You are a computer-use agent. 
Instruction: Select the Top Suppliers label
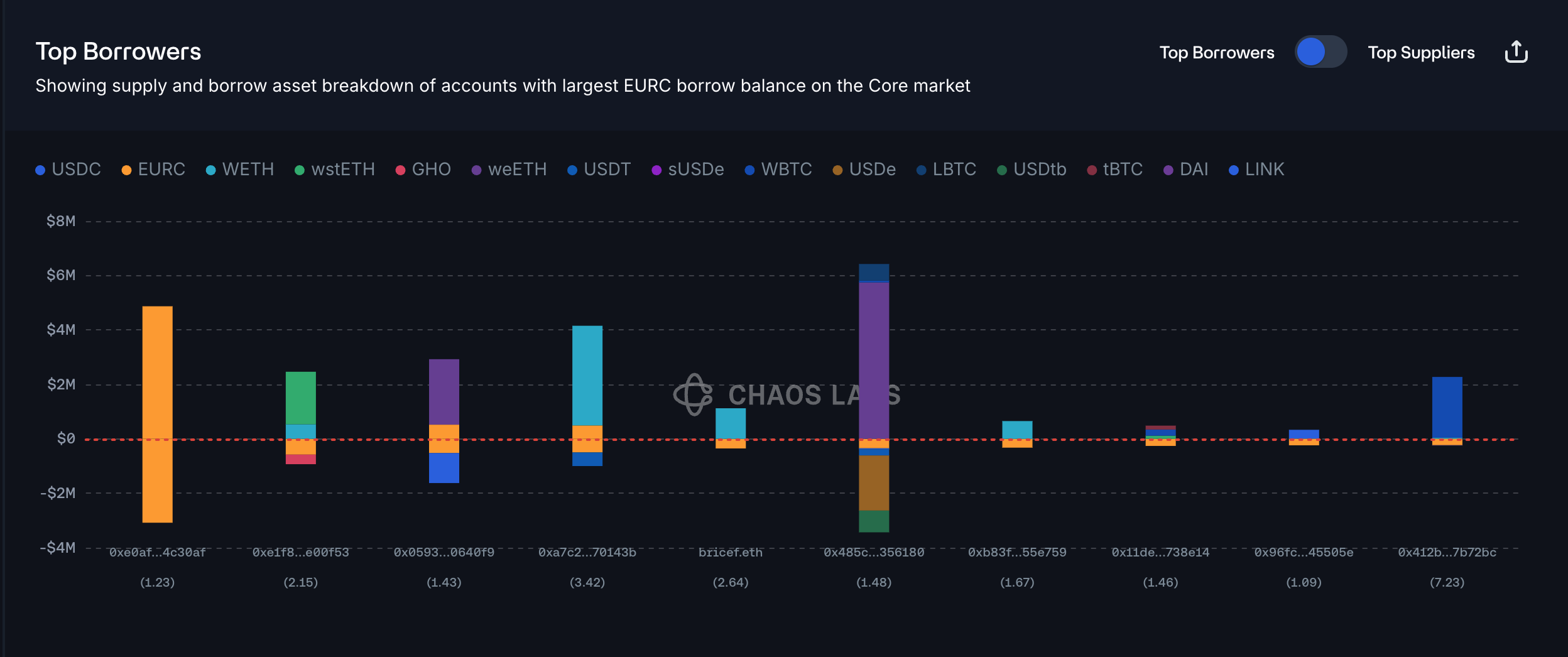tap(1421, 53)
